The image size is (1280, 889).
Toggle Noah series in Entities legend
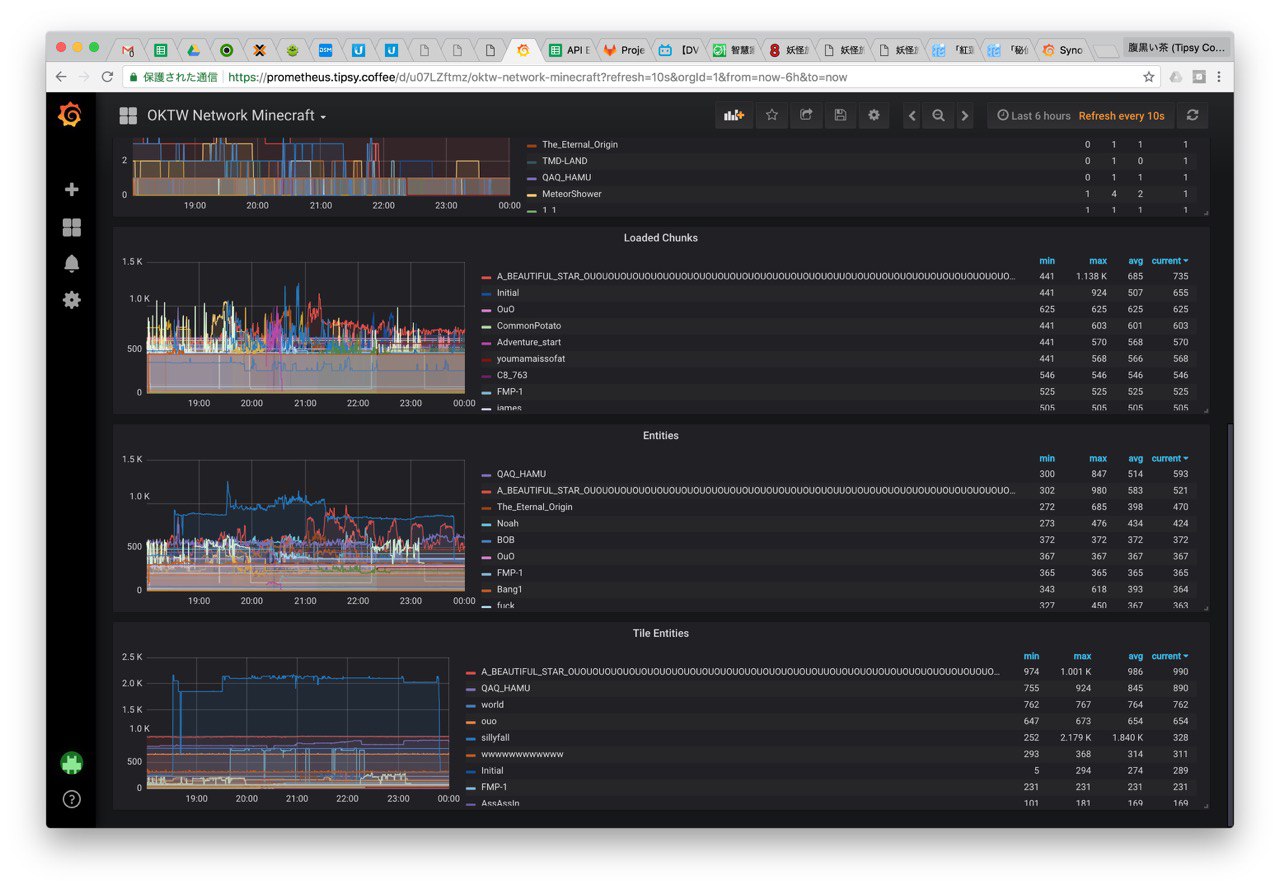pyautogui.click(x=507, y=524)
